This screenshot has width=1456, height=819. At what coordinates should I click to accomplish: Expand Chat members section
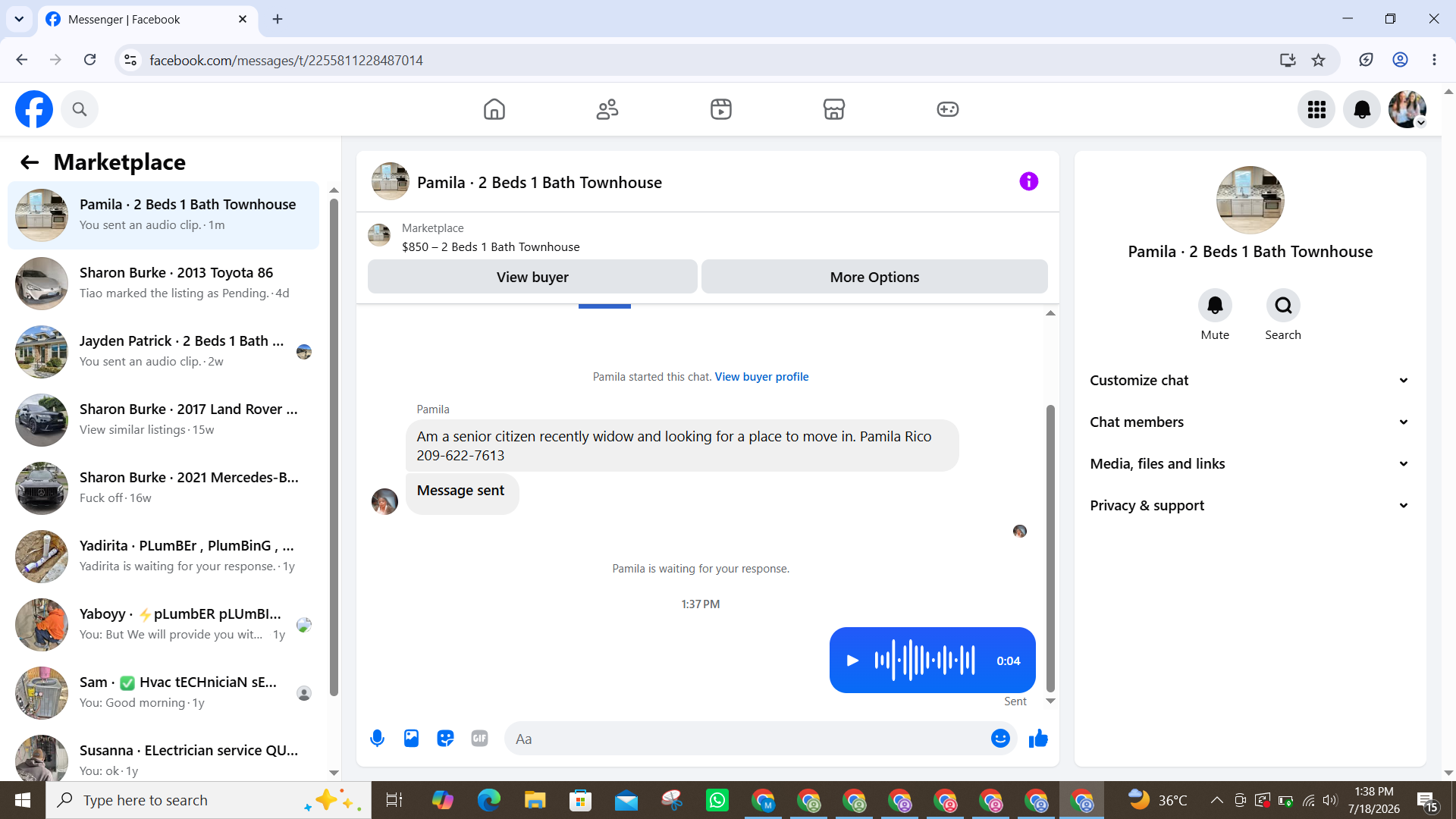click(x=1250, y=422)
